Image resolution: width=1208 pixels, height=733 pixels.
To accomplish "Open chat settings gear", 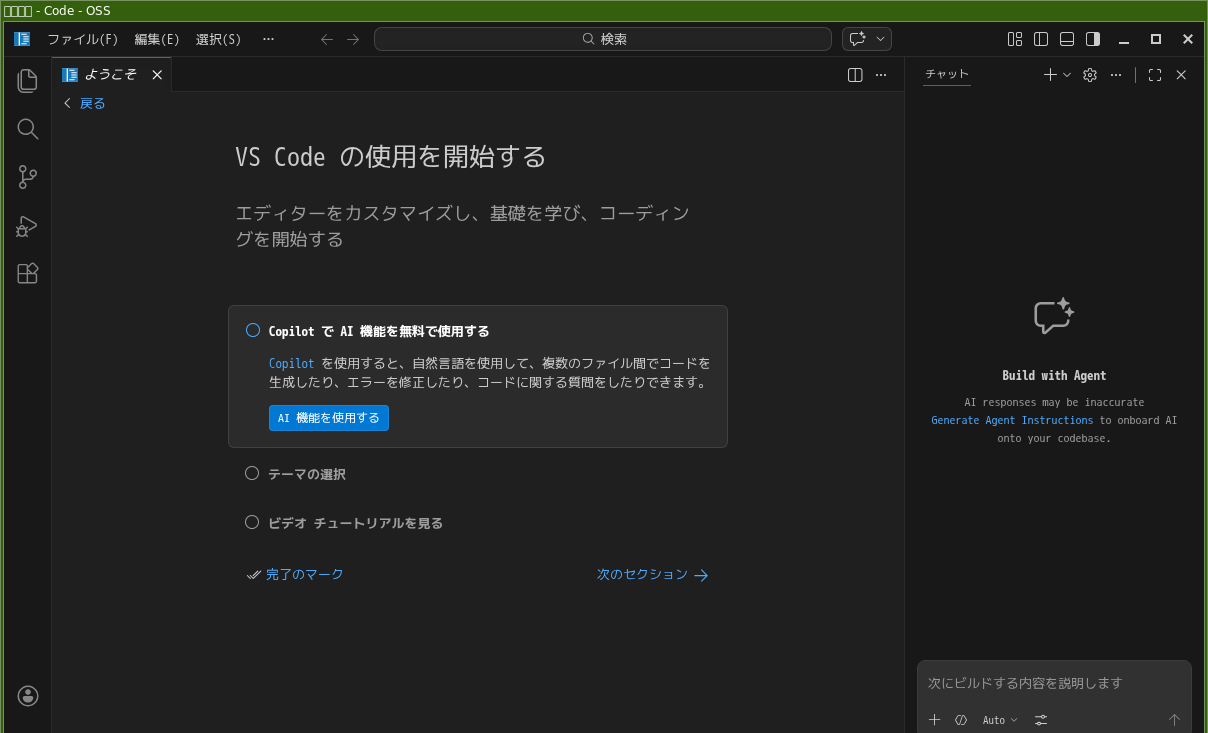I will [x=1090, y=75].
